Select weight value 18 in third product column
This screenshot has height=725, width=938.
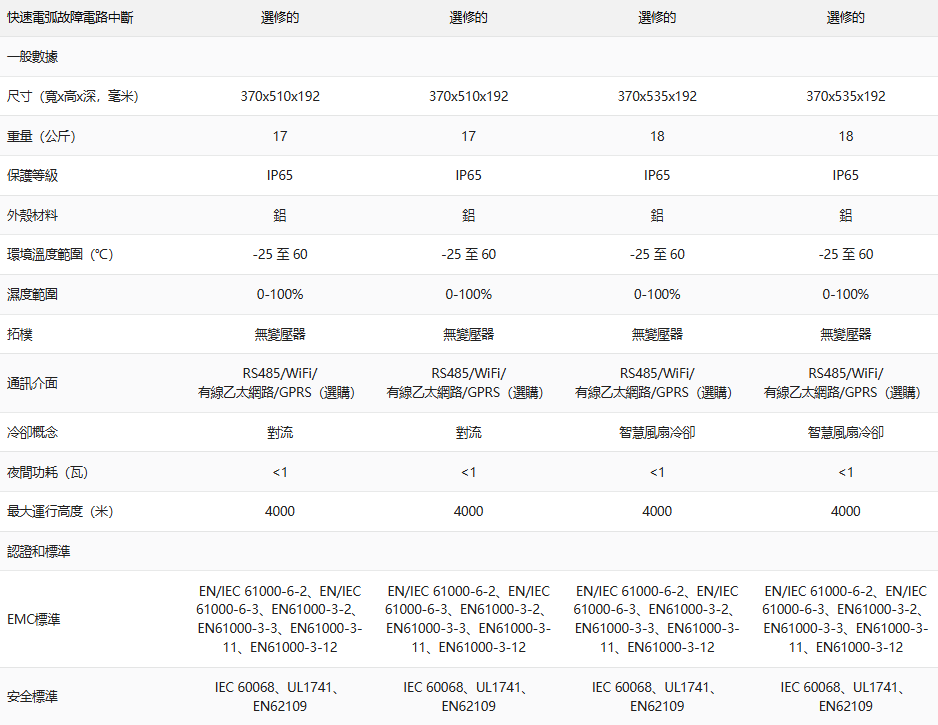657,136
